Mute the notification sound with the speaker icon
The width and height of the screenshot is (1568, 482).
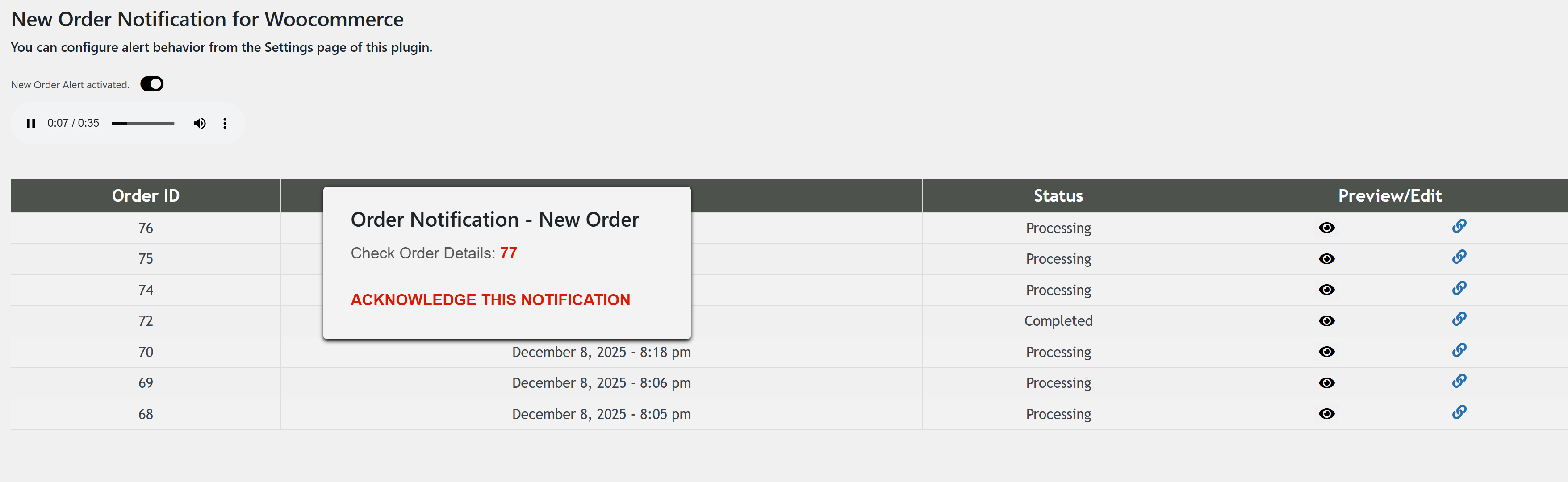click(x=199, y=123)
